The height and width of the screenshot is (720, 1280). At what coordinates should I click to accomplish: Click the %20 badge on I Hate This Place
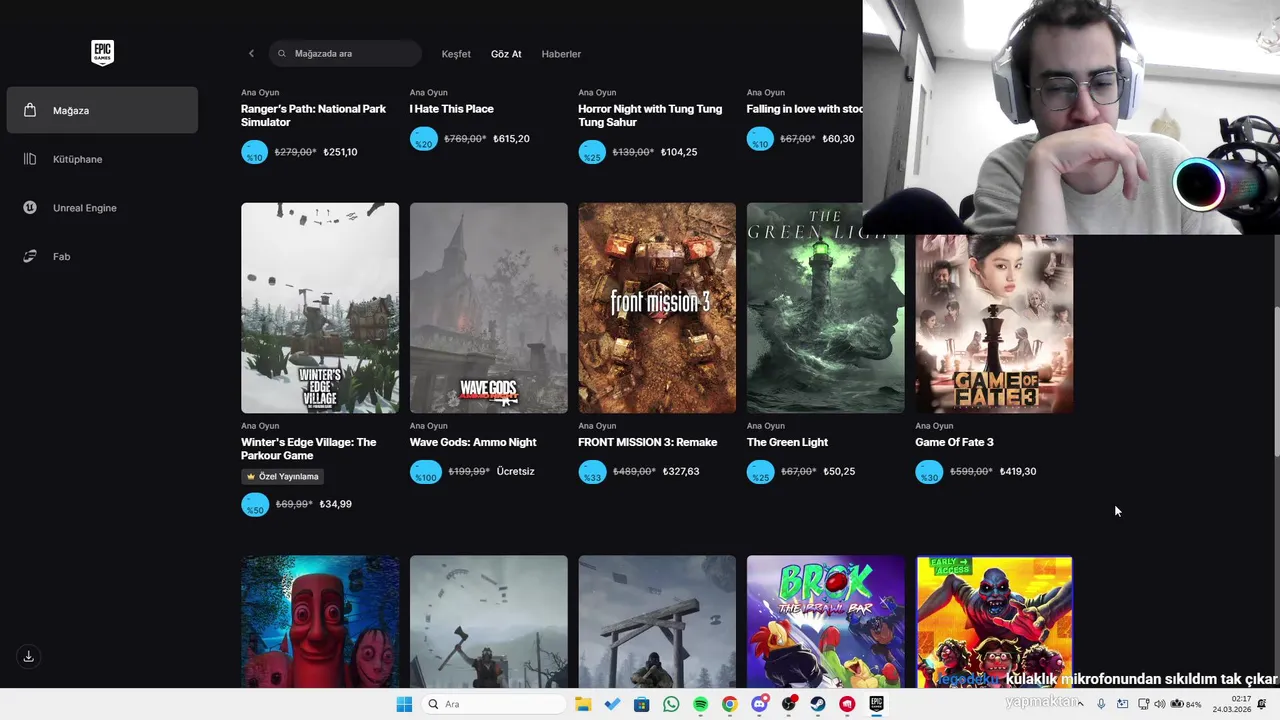coord(423,139)
